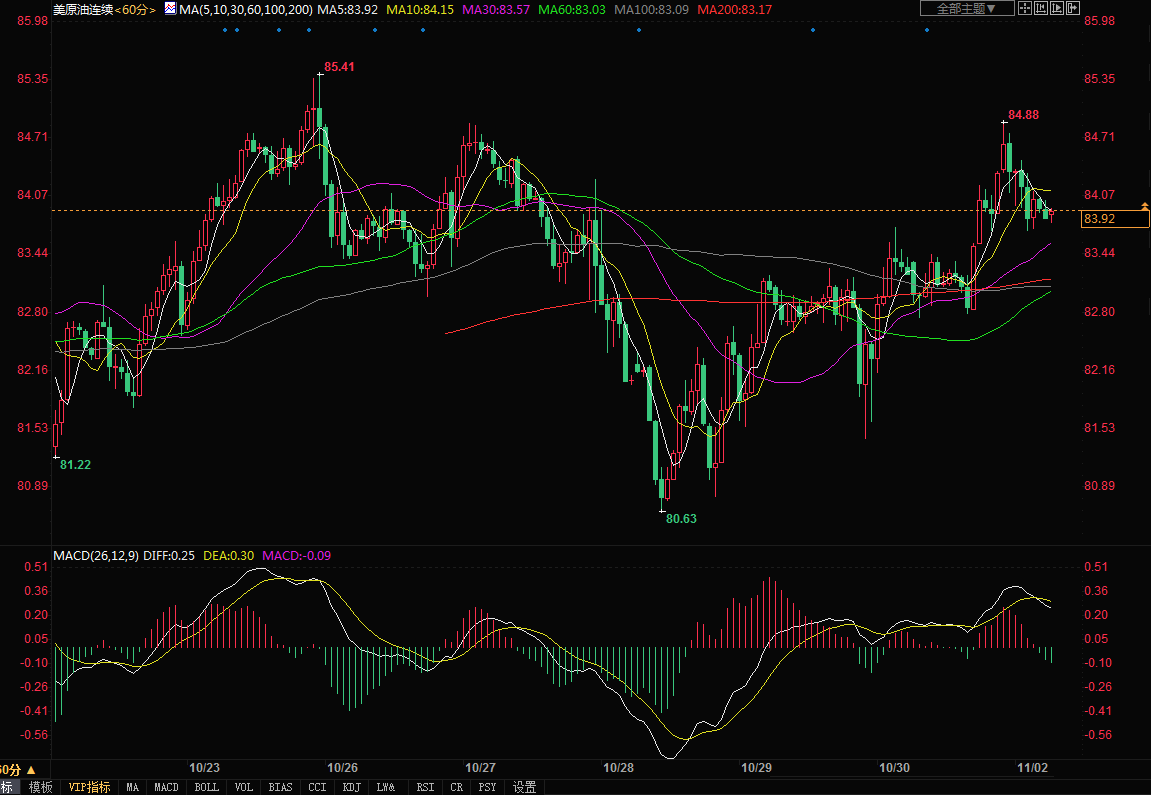
Task: Switch to the MACD indicator tab
Action: pyautogui.click(x=166, y=787)
